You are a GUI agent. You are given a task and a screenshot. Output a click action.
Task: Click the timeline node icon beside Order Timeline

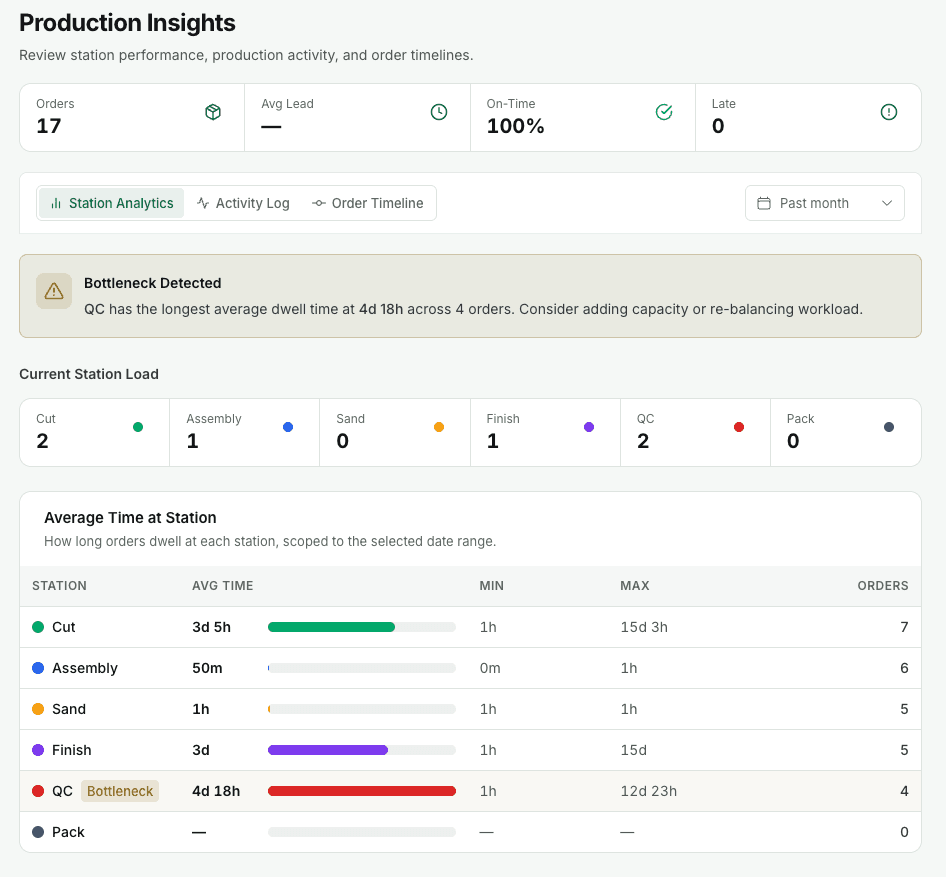click(319, 203)
